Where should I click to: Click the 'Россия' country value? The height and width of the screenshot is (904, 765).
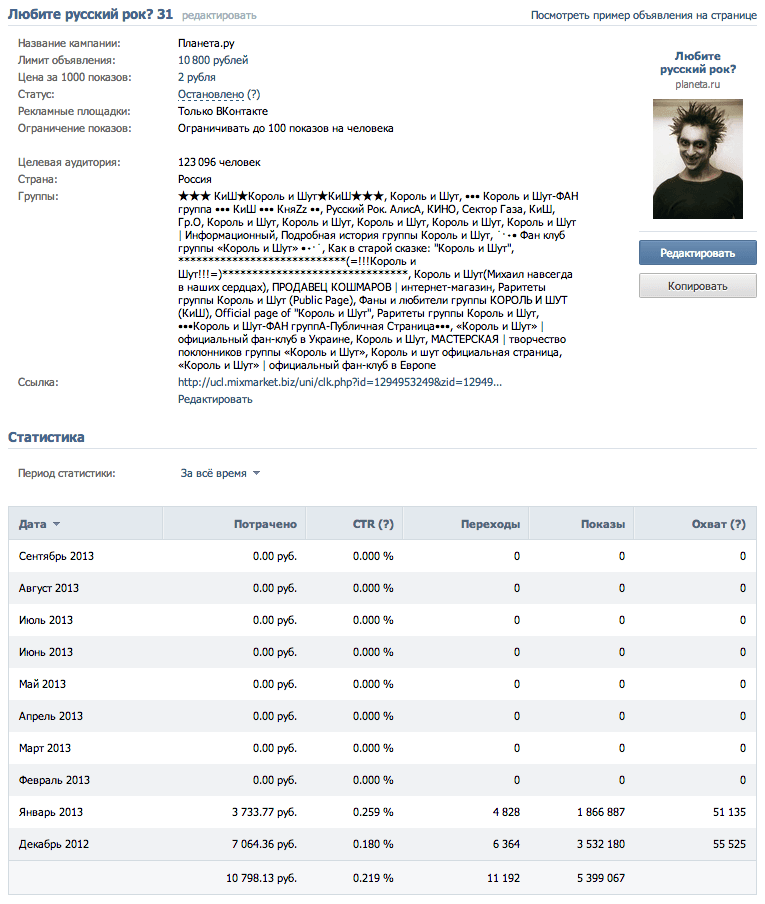(x=194, y=179)
